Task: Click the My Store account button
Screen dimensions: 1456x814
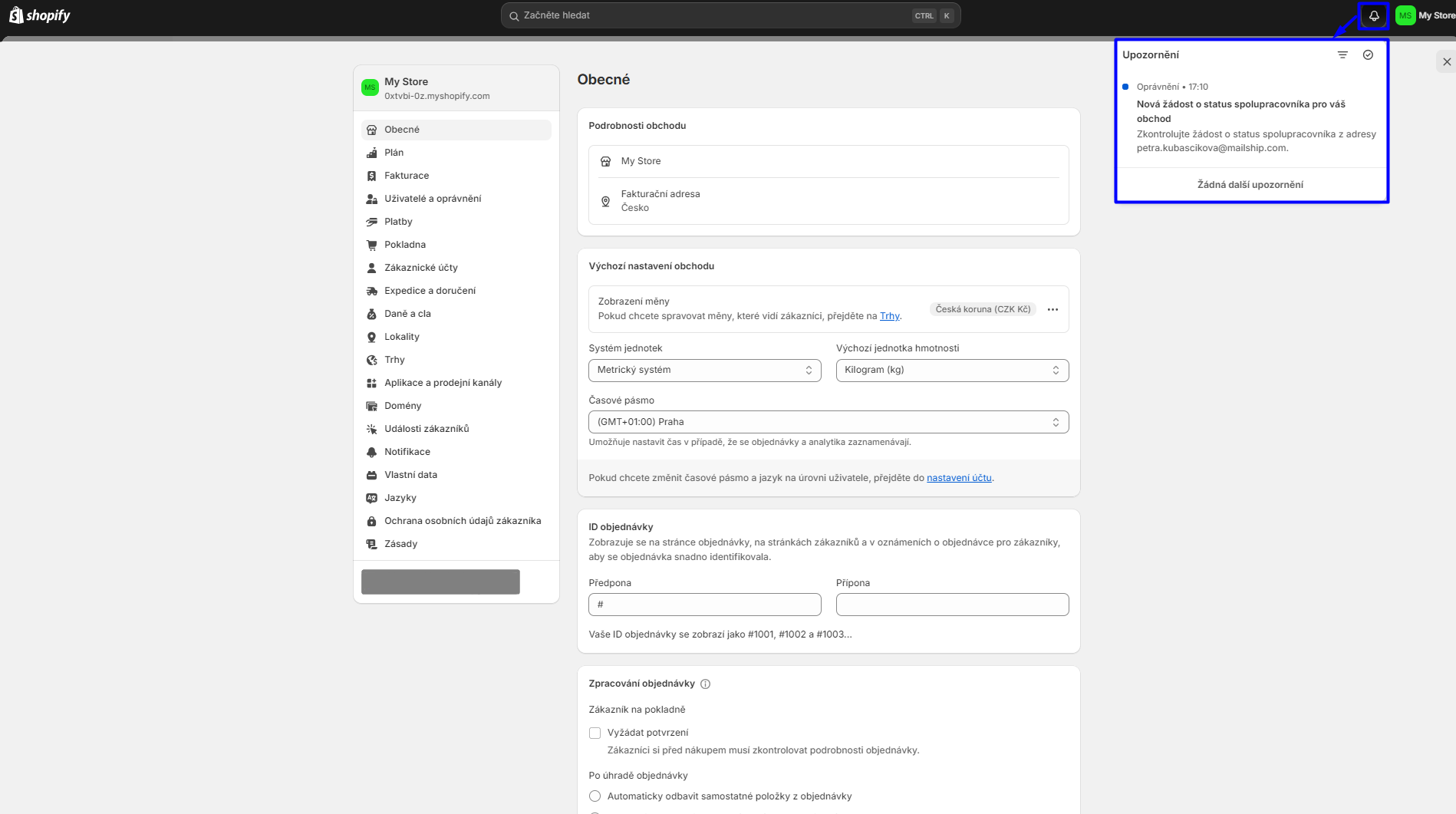Action: 1425,15
